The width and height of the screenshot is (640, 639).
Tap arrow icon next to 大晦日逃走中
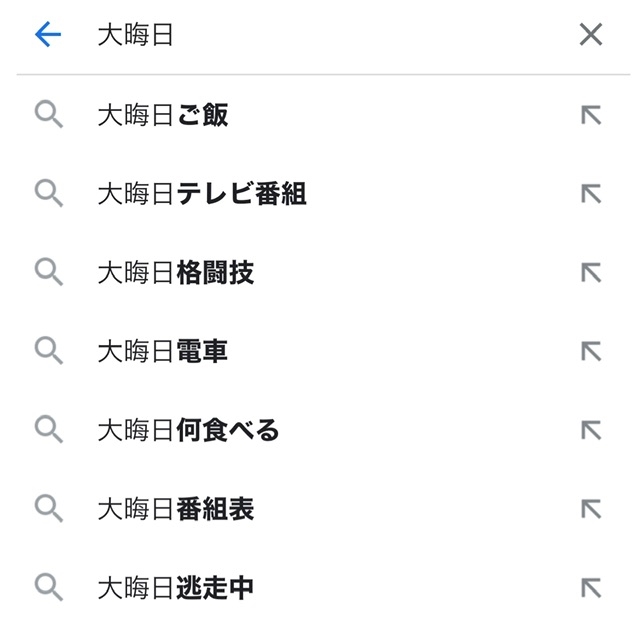point(591,588)
